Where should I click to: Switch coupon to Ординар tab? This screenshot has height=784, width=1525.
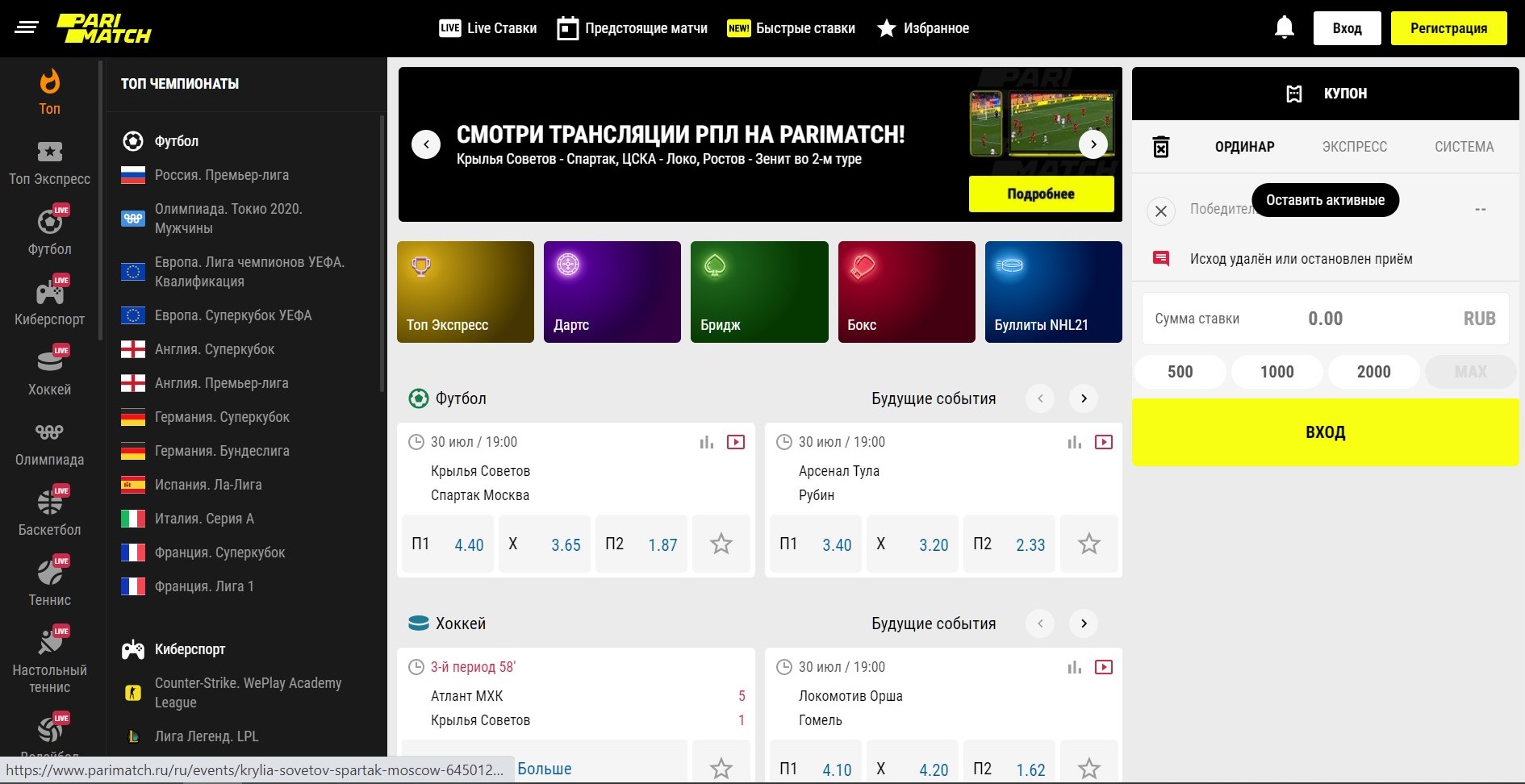pyautogui.click(x=1245, y=147)
